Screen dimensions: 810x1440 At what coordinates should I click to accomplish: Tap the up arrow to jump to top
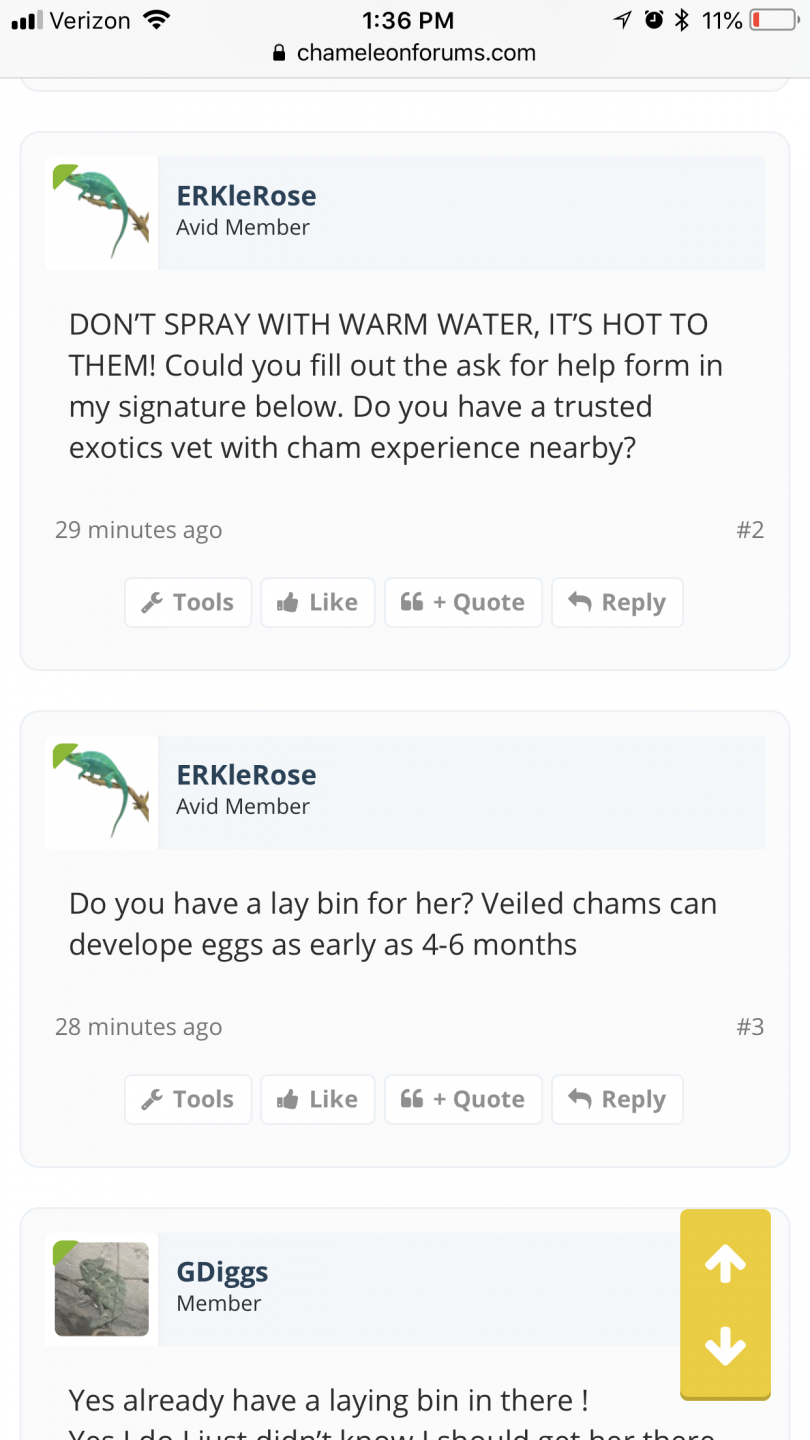click(725, 1264)
